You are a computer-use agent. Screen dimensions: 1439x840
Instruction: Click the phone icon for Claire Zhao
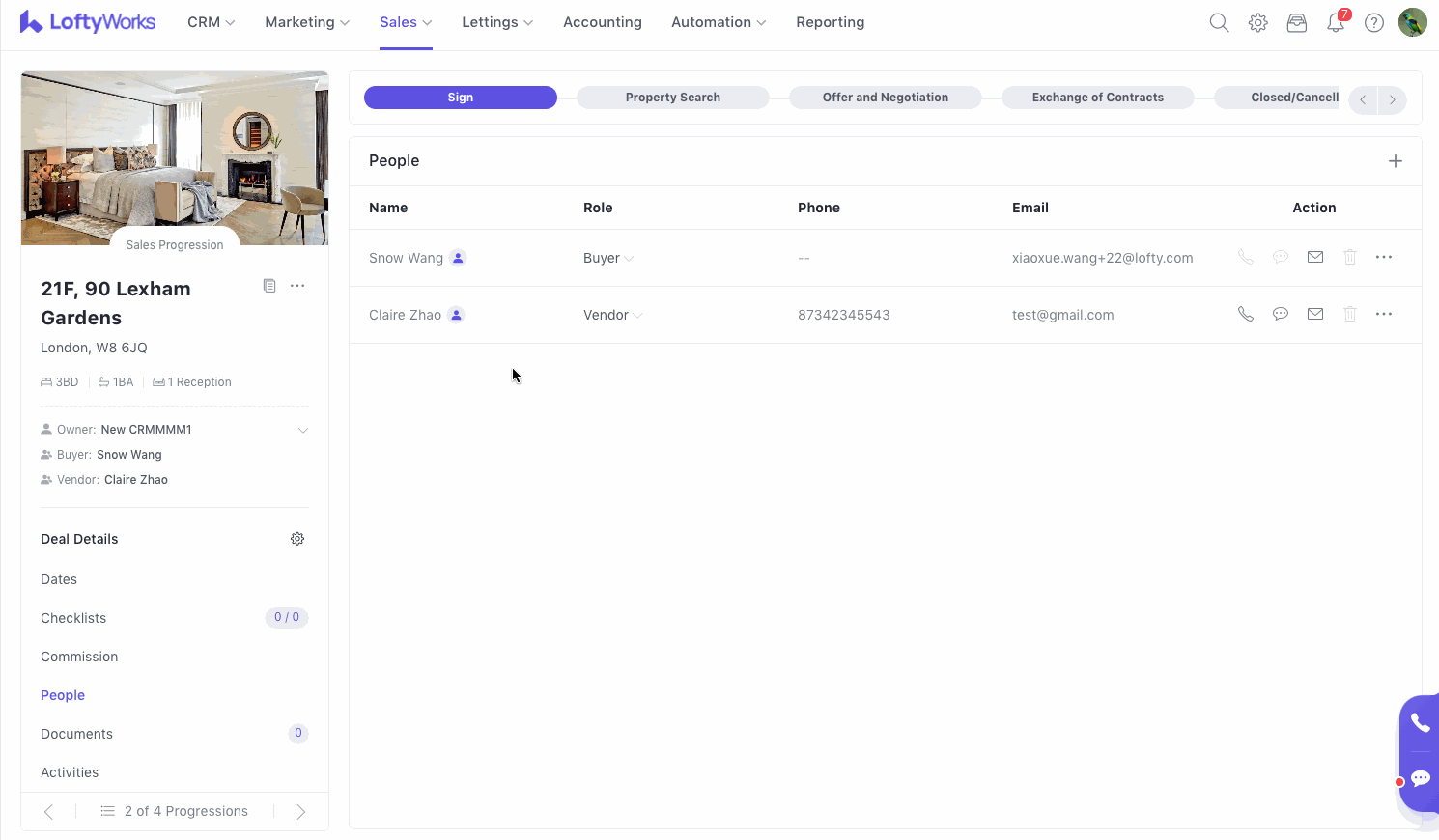pos(1246,314)
